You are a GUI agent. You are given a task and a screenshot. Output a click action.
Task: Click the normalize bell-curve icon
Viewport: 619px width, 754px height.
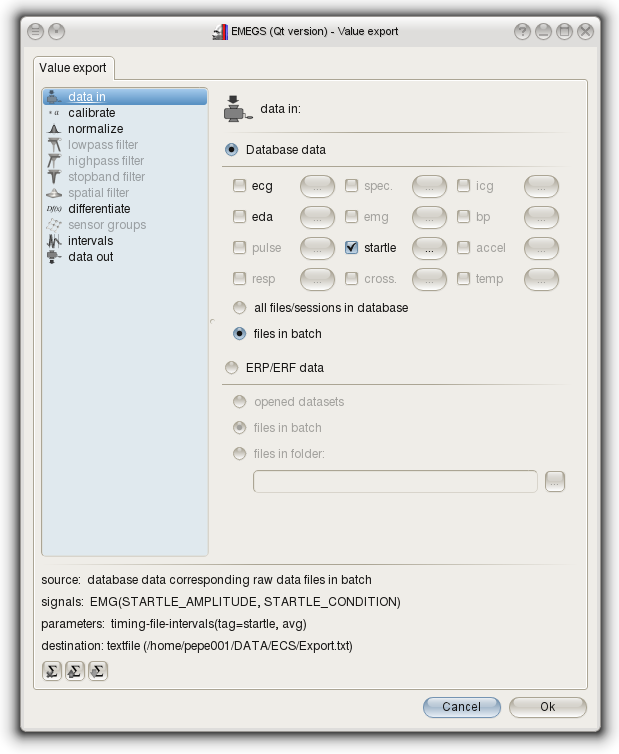point(54,129)
